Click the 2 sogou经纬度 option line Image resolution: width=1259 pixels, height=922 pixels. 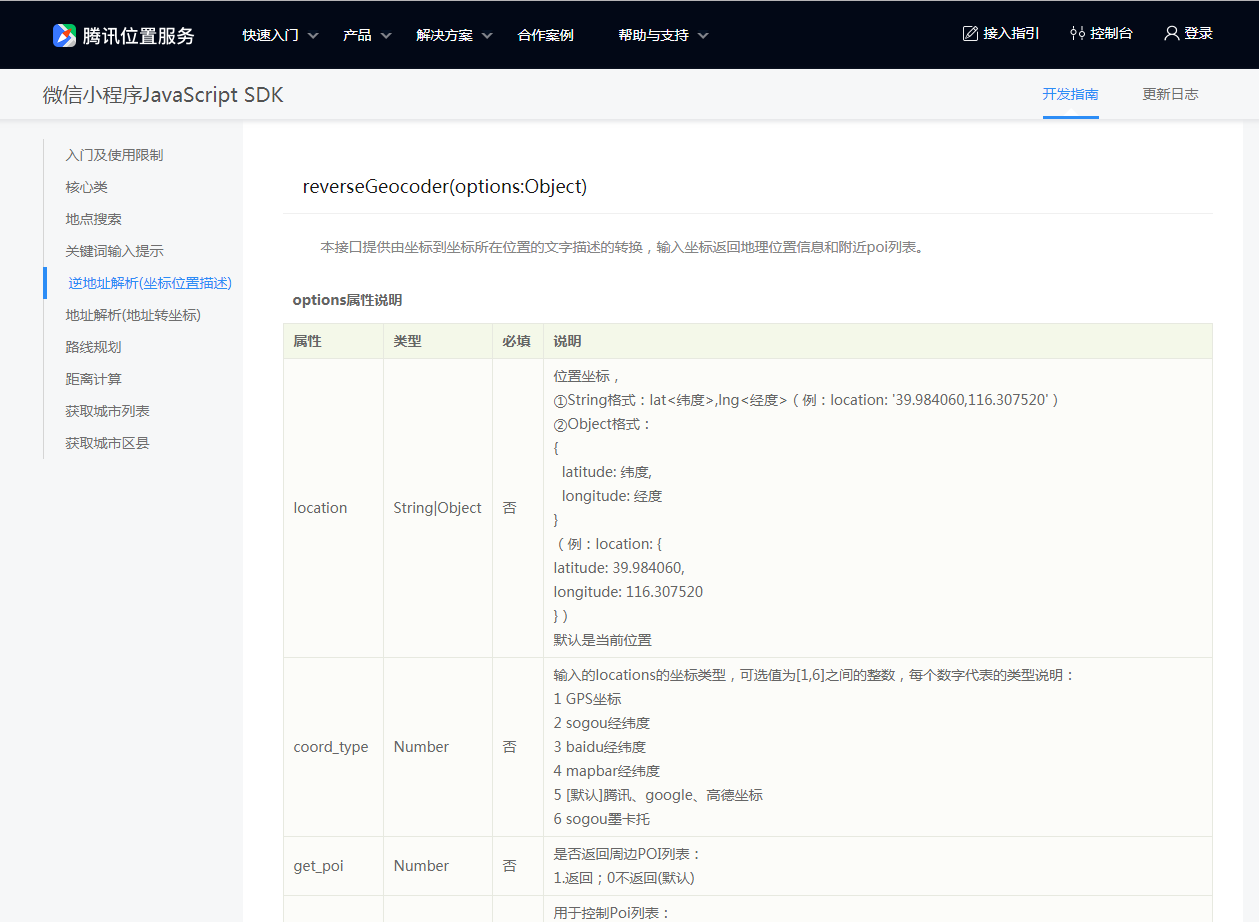[x=601, y=723]
